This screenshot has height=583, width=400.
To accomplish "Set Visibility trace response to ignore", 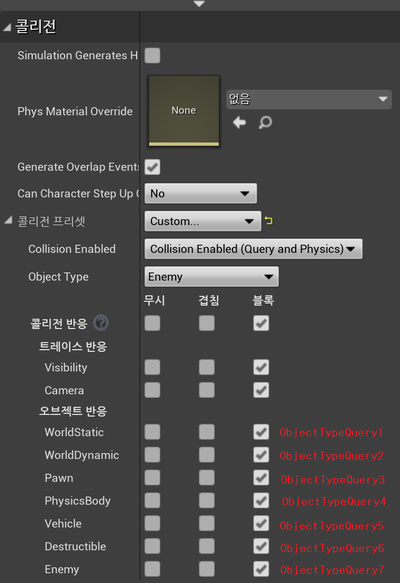I will coord(152,367).
